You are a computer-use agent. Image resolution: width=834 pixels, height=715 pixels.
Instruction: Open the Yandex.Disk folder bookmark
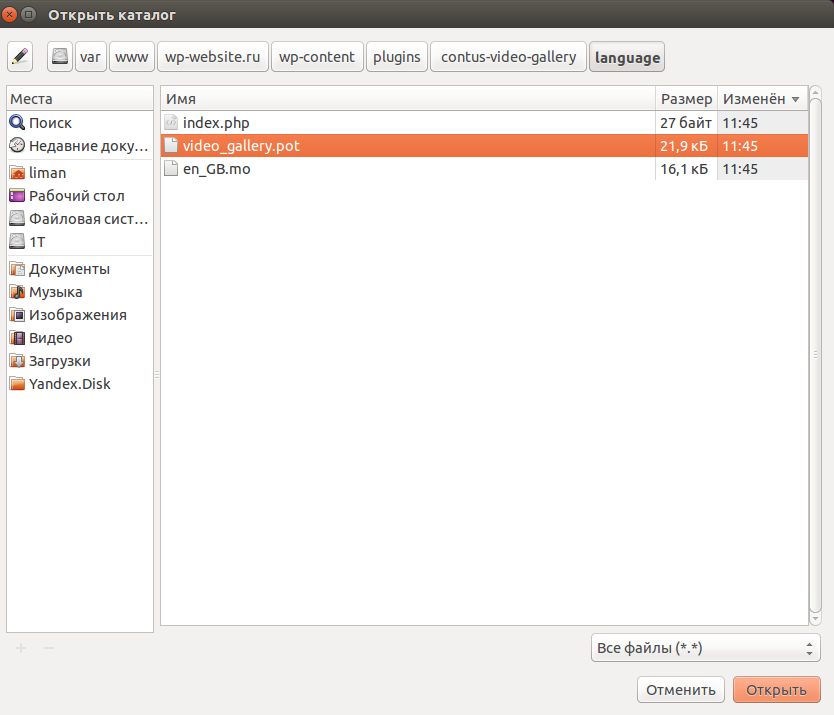click(70, 384)
